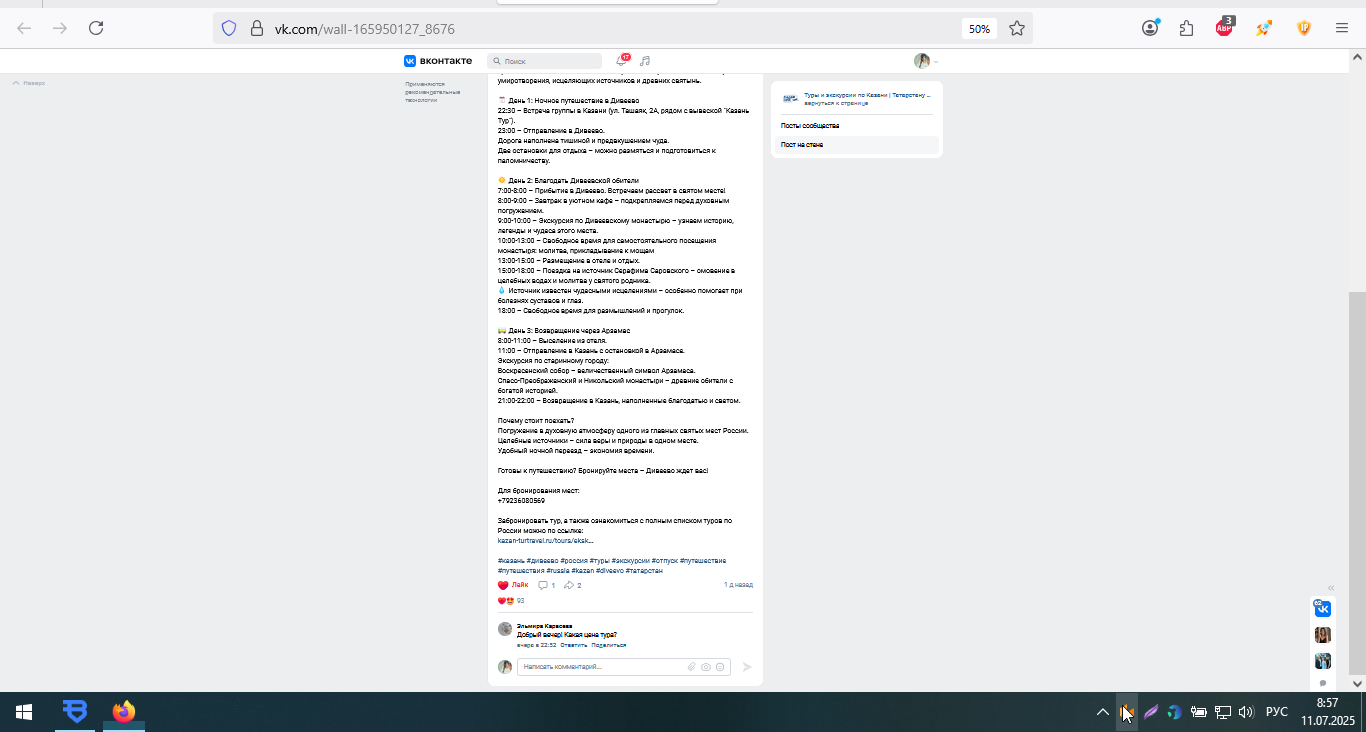
Task: Click the scrollbar down arrow
Action: (1357, 683)
